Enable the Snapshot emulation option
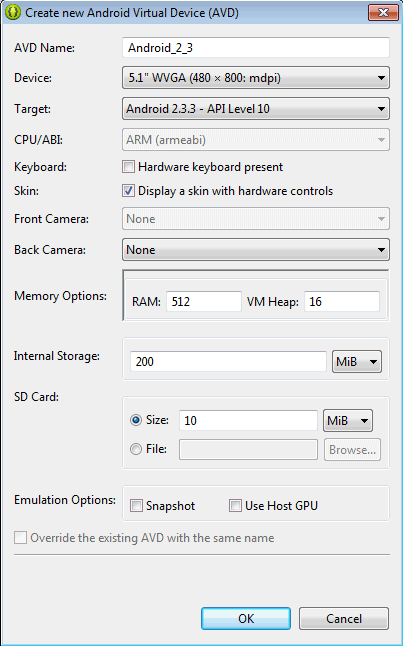 [x=136, y=506]
